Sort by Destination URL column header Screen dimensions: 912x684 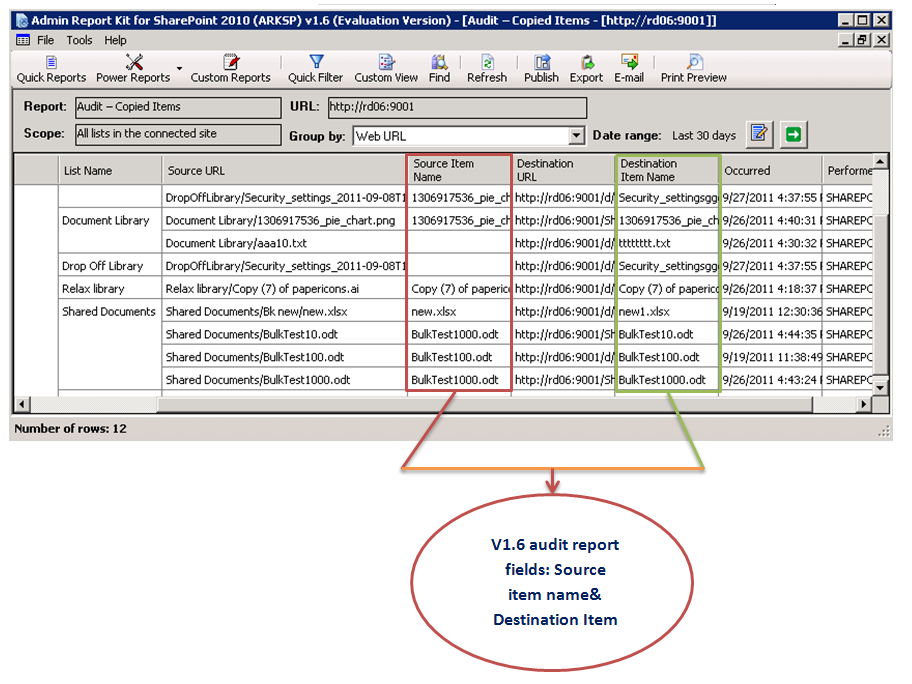click(x=563, y=170)
